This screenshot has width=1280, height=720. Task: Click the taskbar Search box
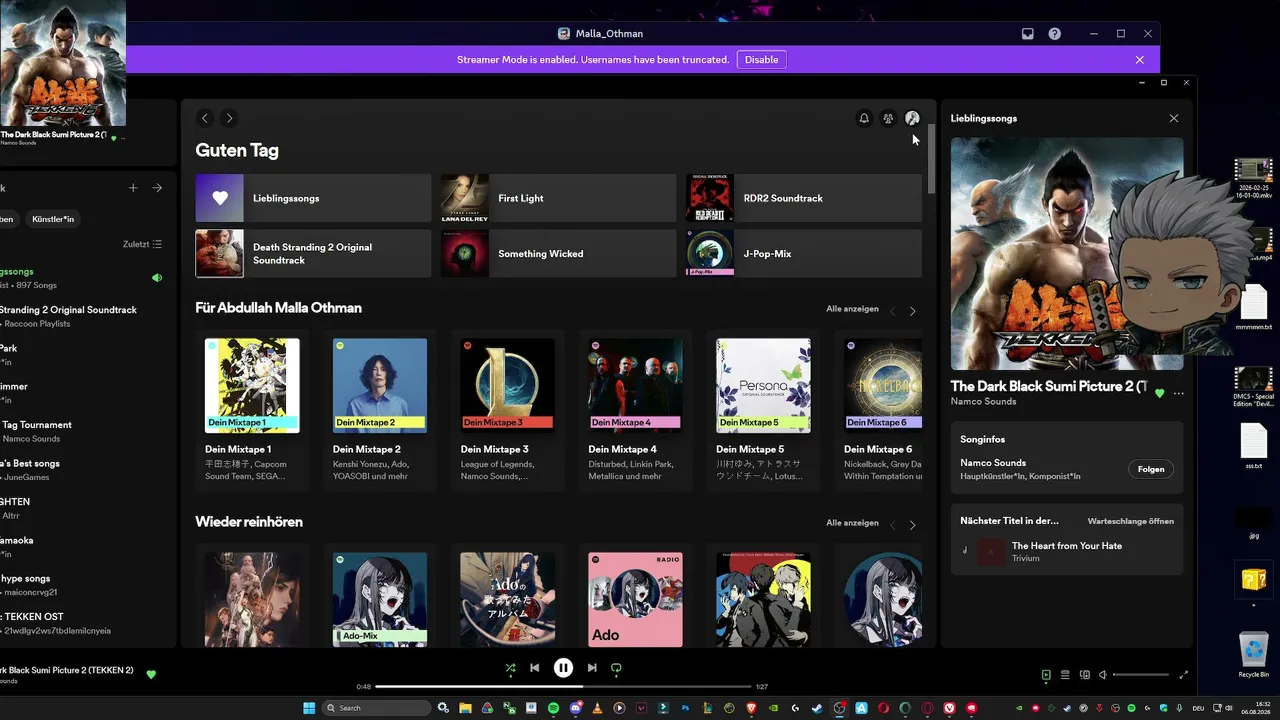pos(378,708)
